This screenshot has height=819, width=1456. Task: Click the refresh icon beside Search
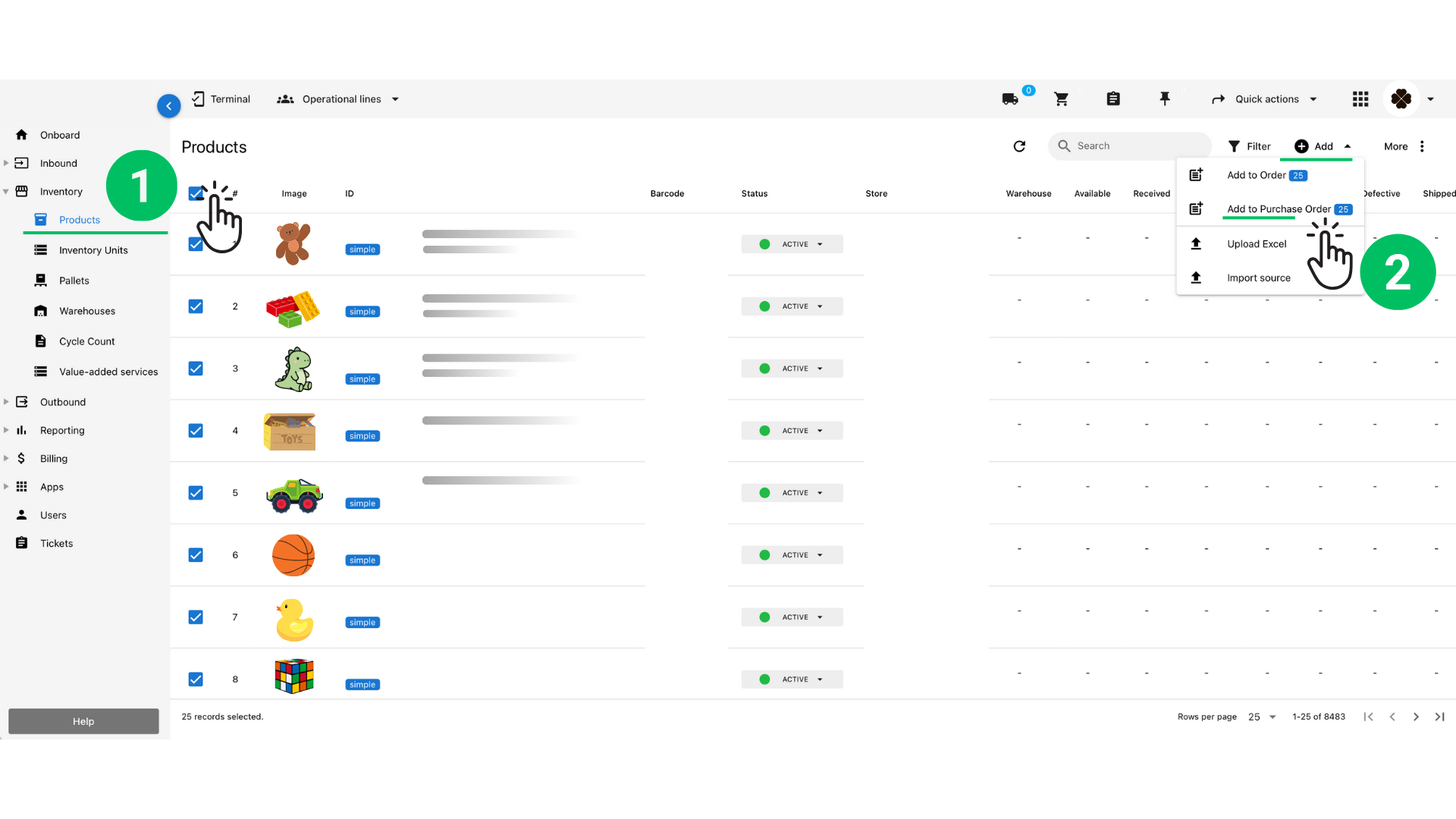click(1019, 146)
